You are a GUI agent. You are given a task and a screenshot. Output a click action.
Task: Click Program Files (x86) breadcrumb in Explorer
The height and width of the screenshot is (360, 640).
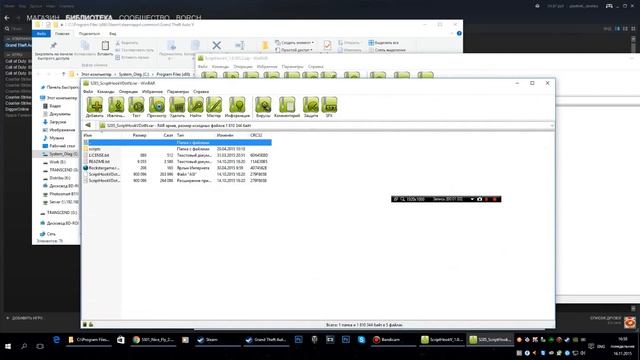(173, 74)
